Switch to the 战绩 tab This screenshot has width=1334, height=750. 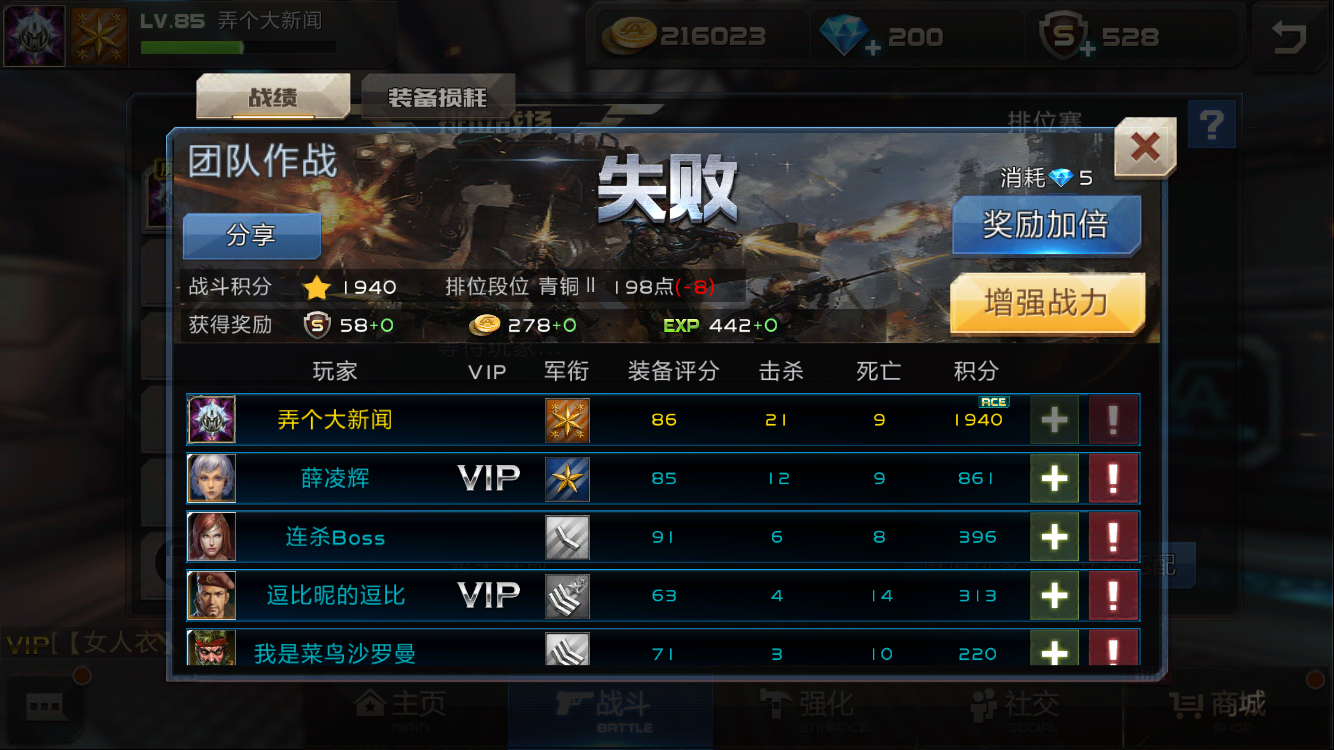point(273,97)
